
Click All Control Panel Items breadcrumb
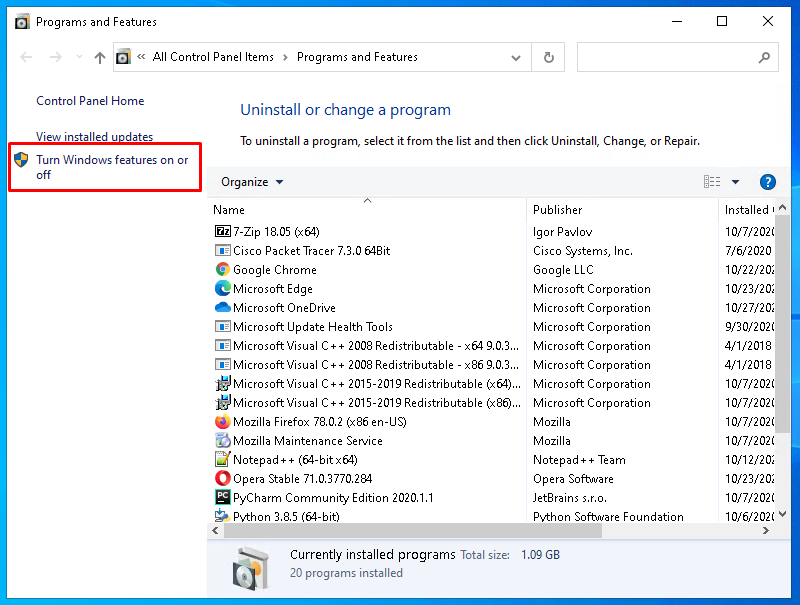tap(213, 57)
